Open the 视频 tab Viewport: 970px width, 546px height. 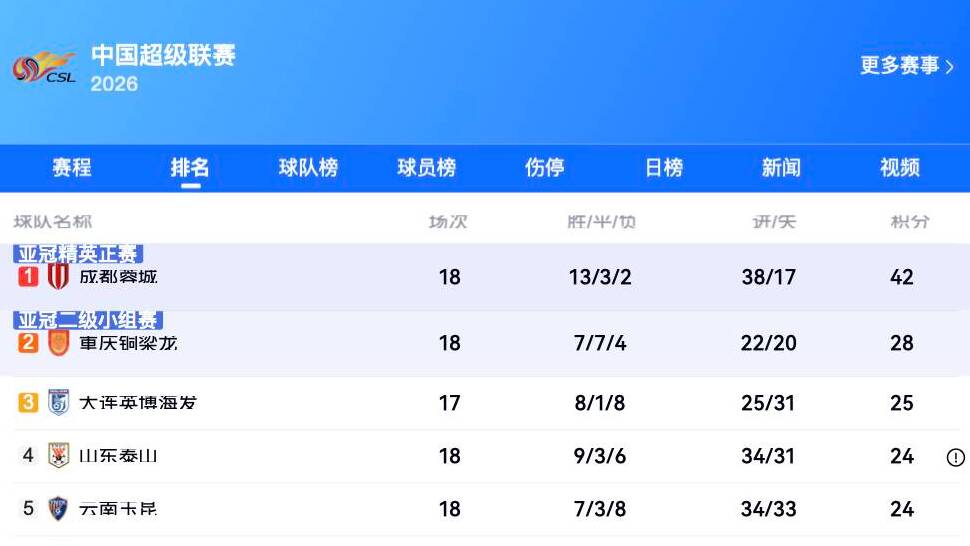point(900,168)
